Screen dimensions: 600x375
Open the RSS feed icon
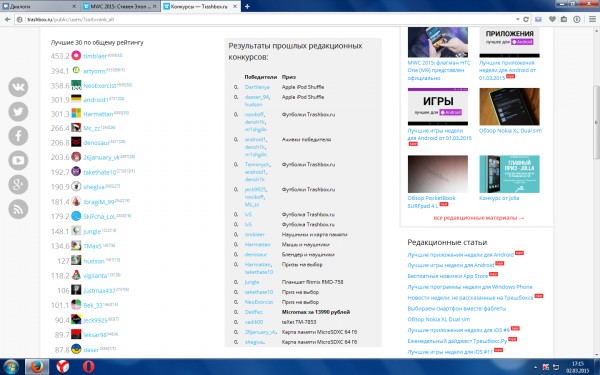pos(18,209)
